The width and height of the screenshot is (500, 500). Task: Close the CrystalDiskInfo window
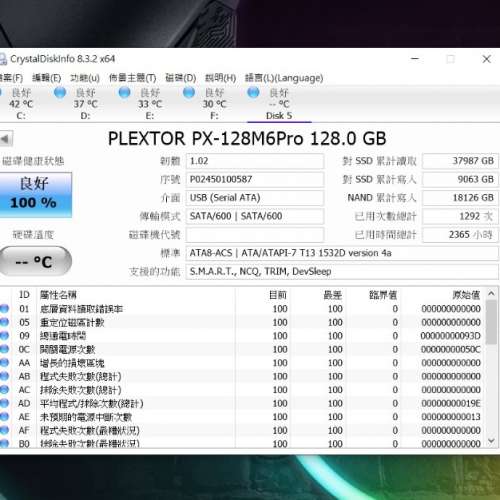tap(486, 59)
